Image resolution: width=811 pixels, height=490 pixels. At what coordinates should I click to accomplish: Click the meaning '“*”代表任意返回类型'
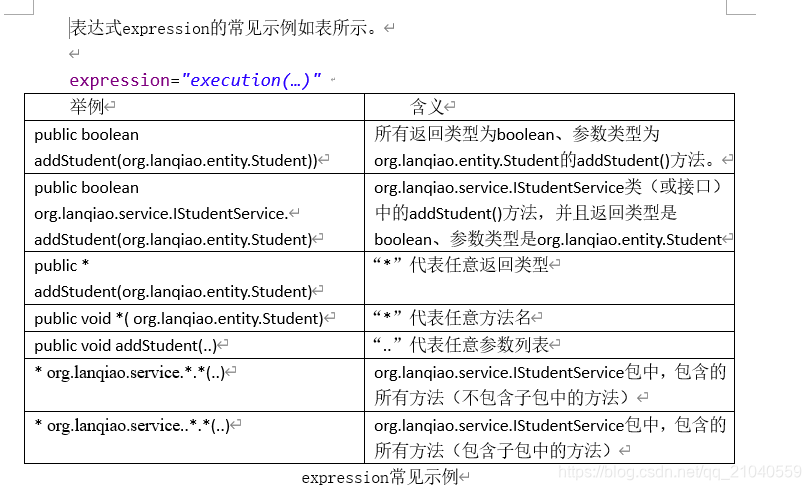point(461,265)
